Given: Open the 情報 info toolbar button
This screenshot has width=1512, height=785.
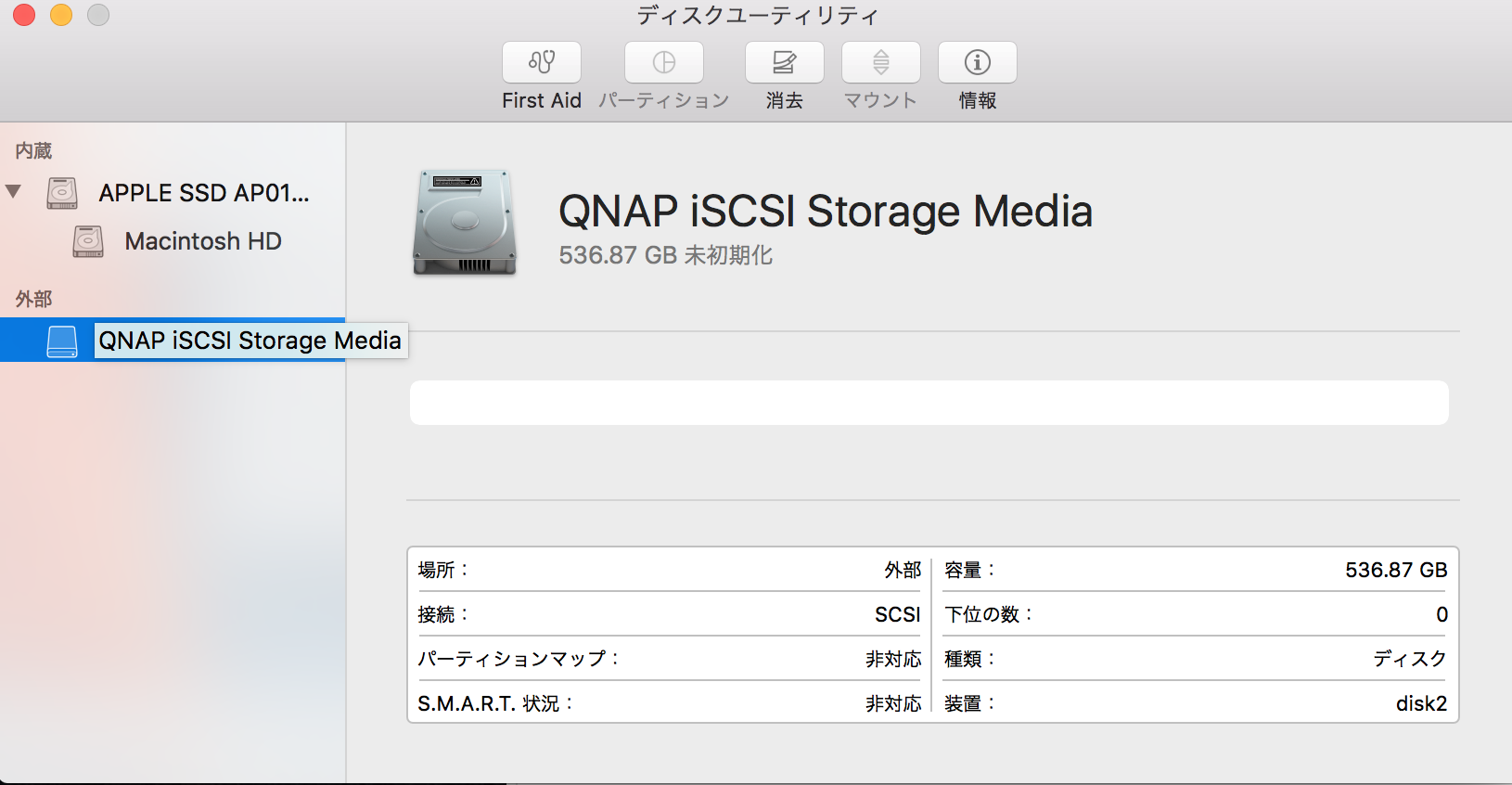Looking at the screenshot, I should point(978,62).
